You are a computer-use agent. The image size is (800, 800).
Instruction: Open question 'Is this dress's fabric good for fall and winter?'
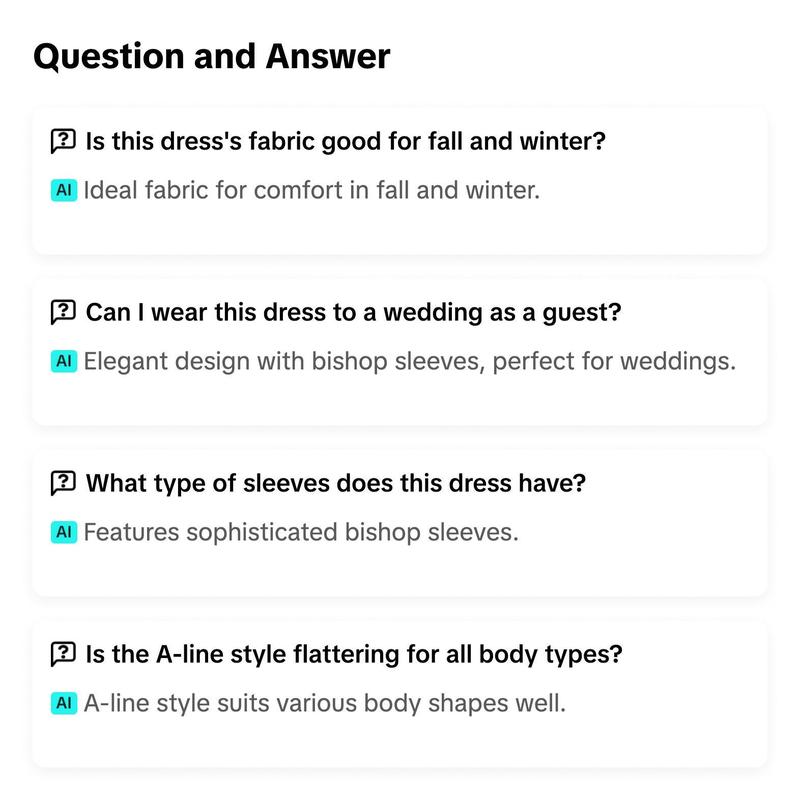coord(345,141)
